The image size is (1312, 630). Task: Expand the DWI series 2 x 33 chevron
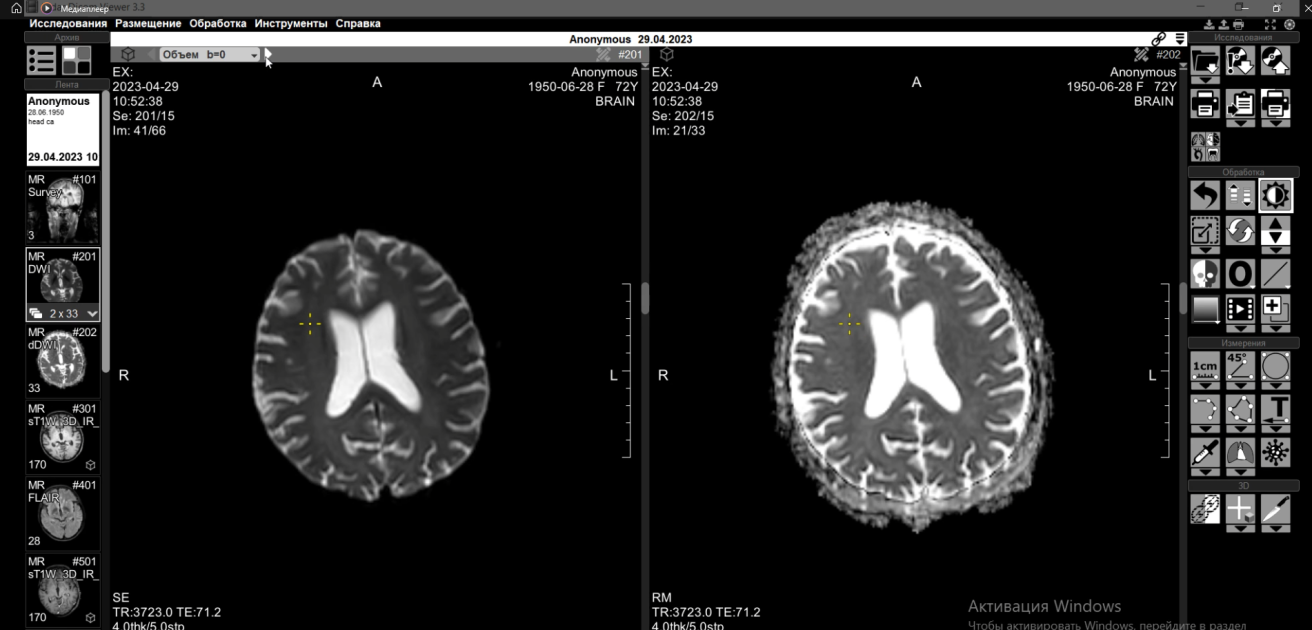pos(92,313)
